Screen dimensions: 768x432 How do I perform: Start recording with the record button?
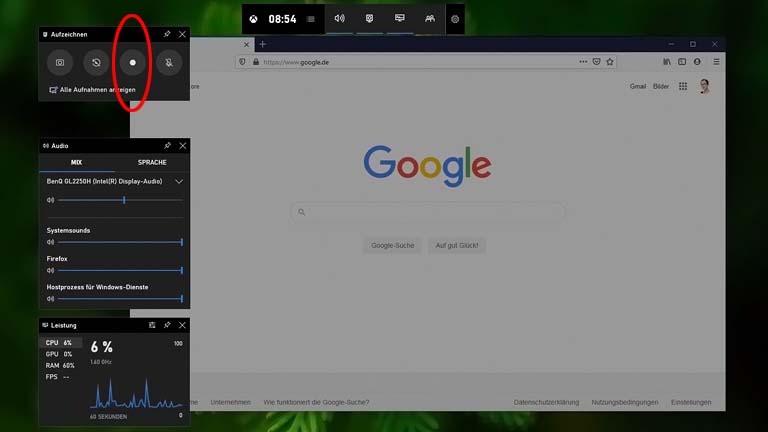tap(132, 62)
